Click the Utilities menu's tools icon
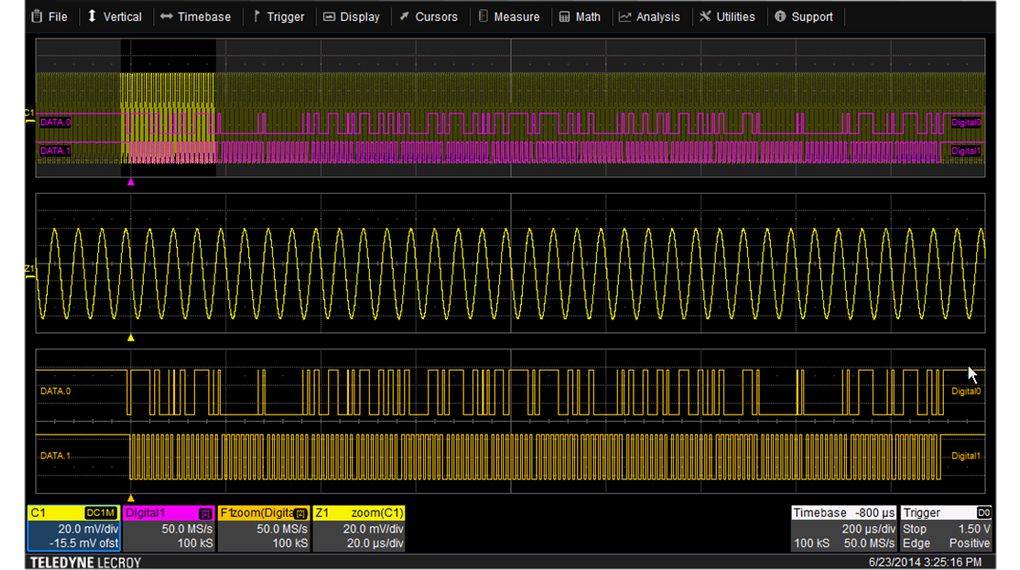 [705, 16]
